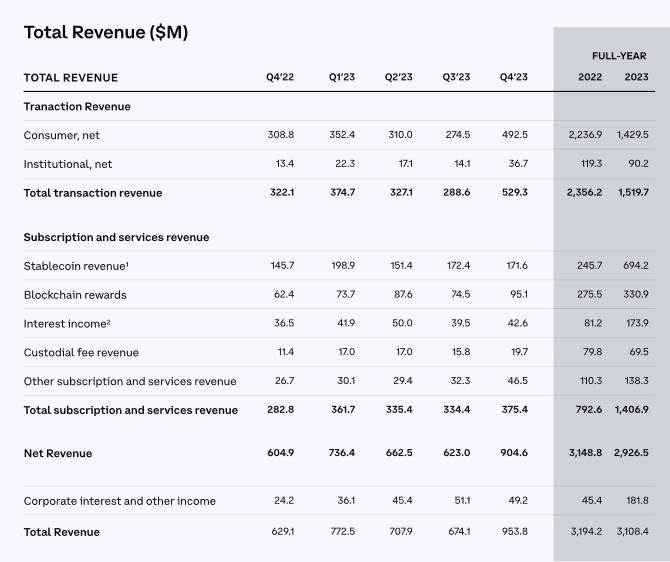Click the Total Revenue ($M) title
670x562 pixels.
tap(106, 32)
